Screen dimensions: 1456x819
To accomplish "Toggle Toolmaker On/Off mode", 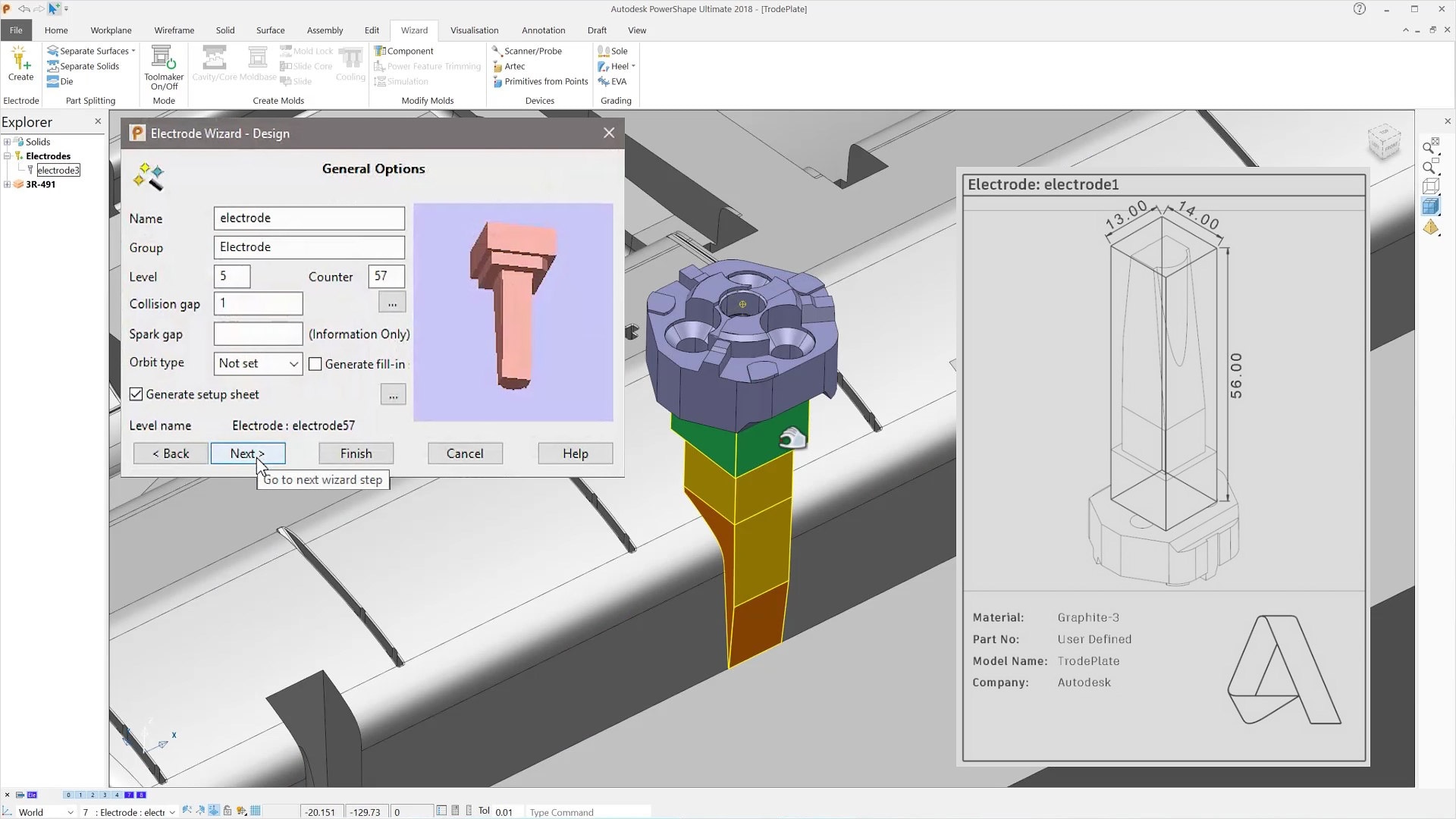I will click(x=164, y=67).
